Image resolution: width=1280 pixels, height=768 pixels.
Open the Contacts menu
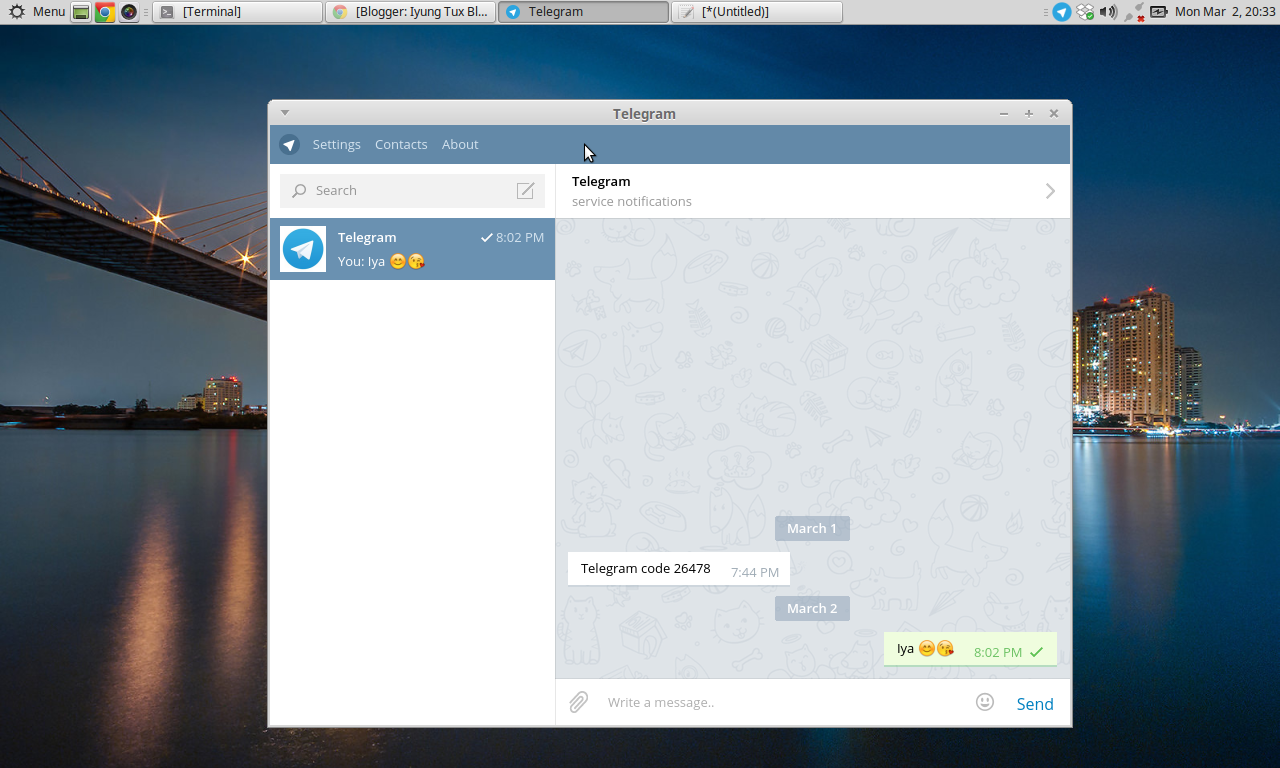401,144
